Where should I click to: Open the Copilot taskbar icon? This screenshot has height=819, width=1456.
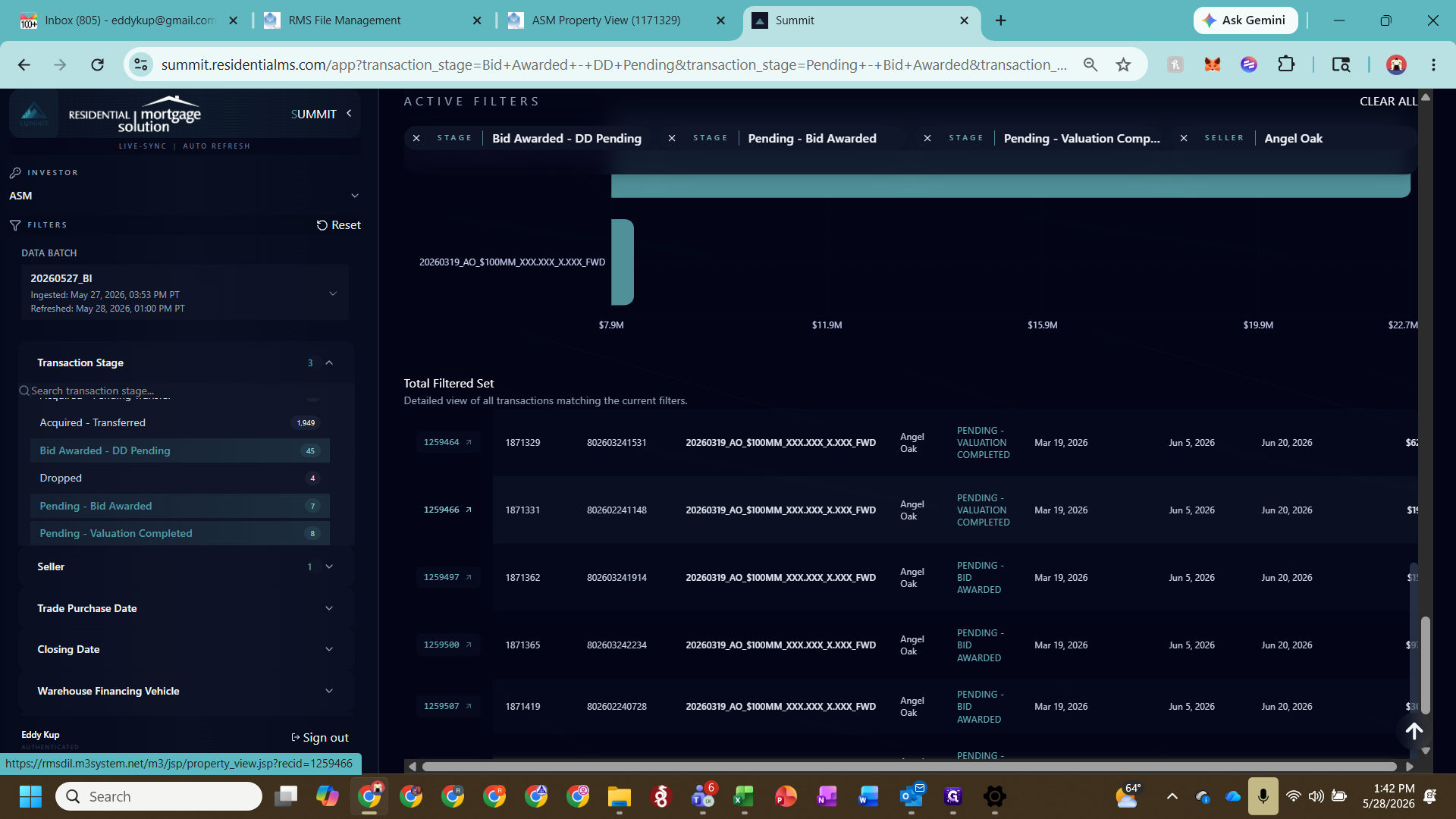tap(328, 796)
